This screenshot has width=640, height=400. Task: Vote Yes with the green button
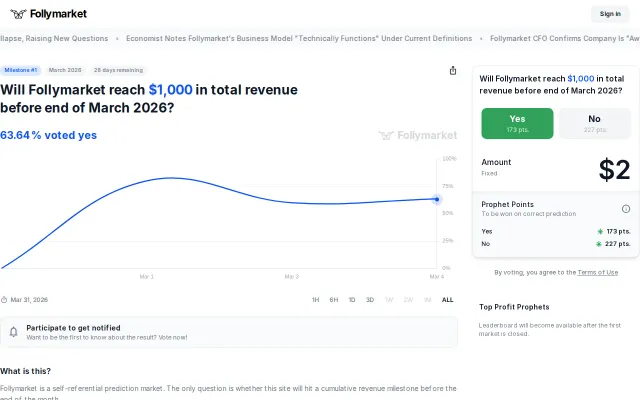pos(517,123)
